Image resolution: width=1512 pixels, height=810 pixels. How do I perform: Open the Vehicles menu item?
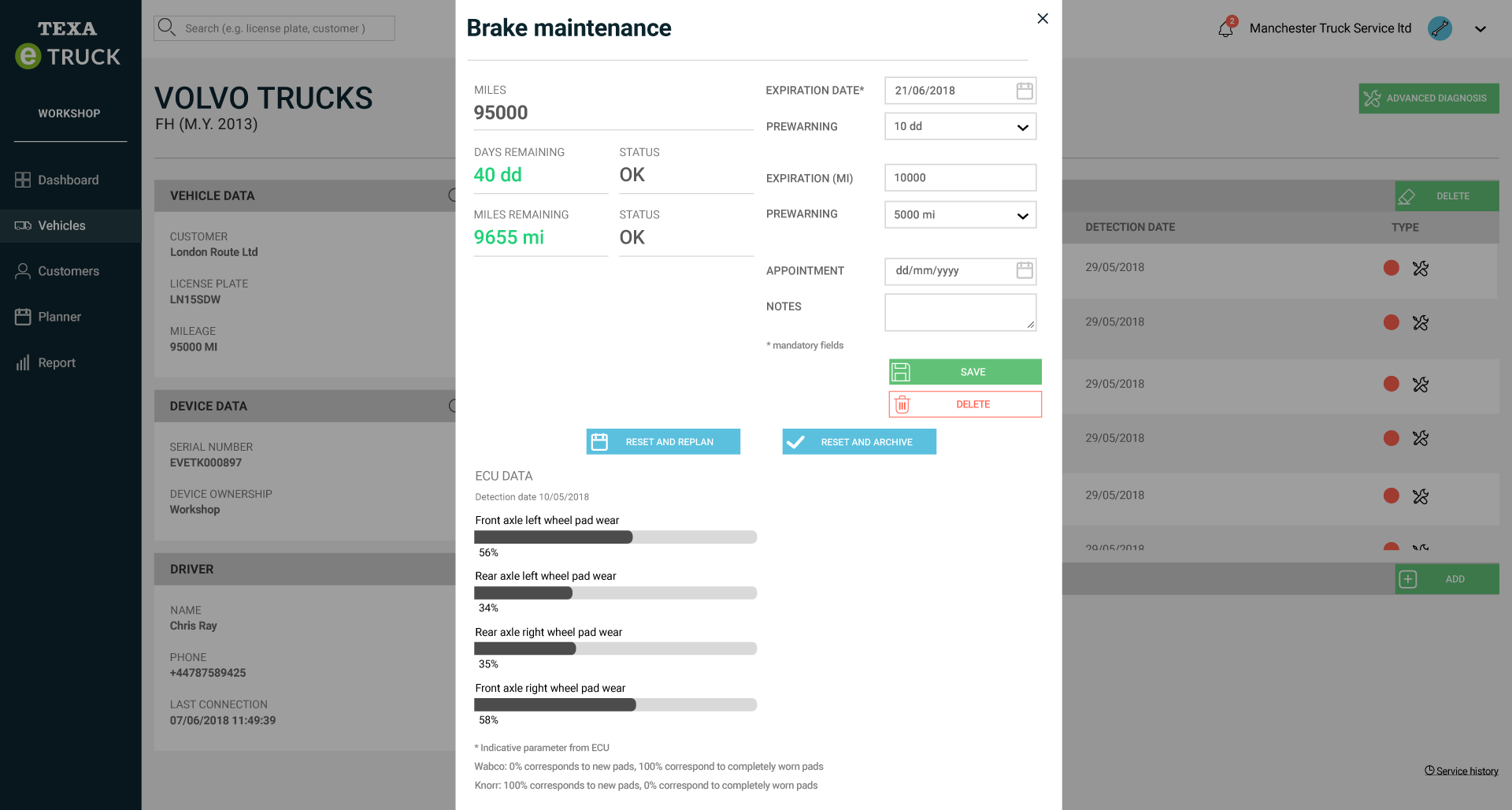(x=70, y=225)
